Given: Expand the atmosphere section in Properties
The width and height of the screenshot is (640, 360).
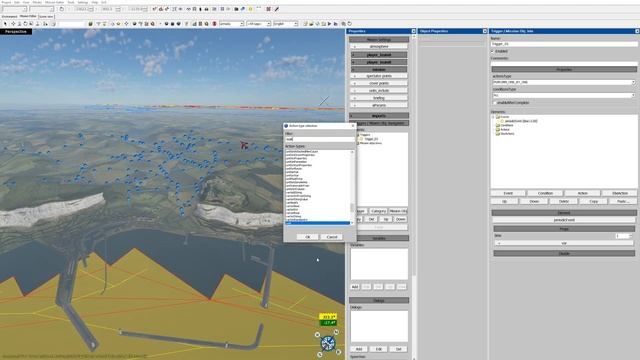Looking at the screenshot, I should point(379,47).
